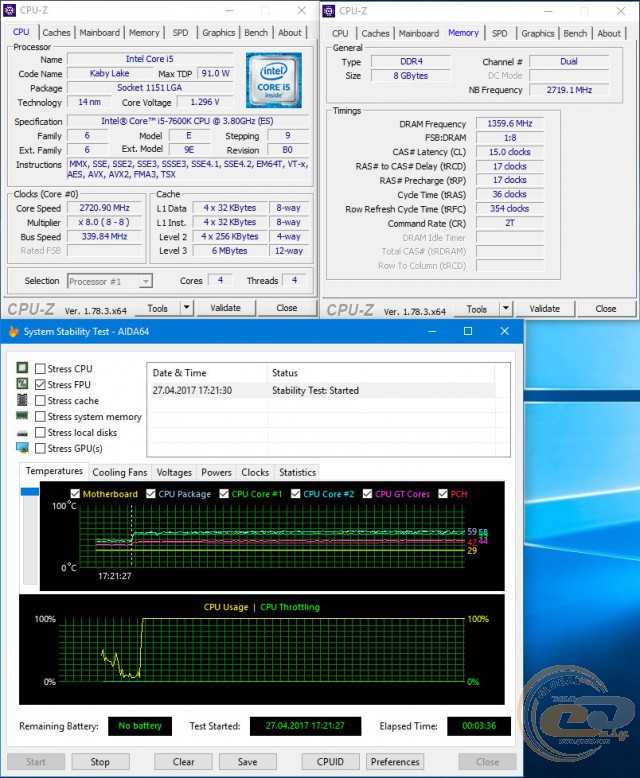Toggle the PCH graph checkbox
The width and height of the screenshot is (640, 778).
443,494
